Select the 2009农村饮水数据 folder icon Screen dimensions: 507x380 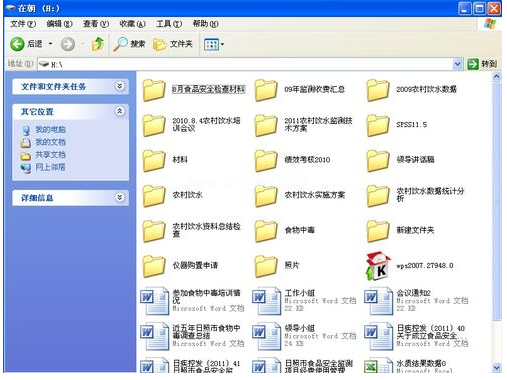click(x=378, y=90)
